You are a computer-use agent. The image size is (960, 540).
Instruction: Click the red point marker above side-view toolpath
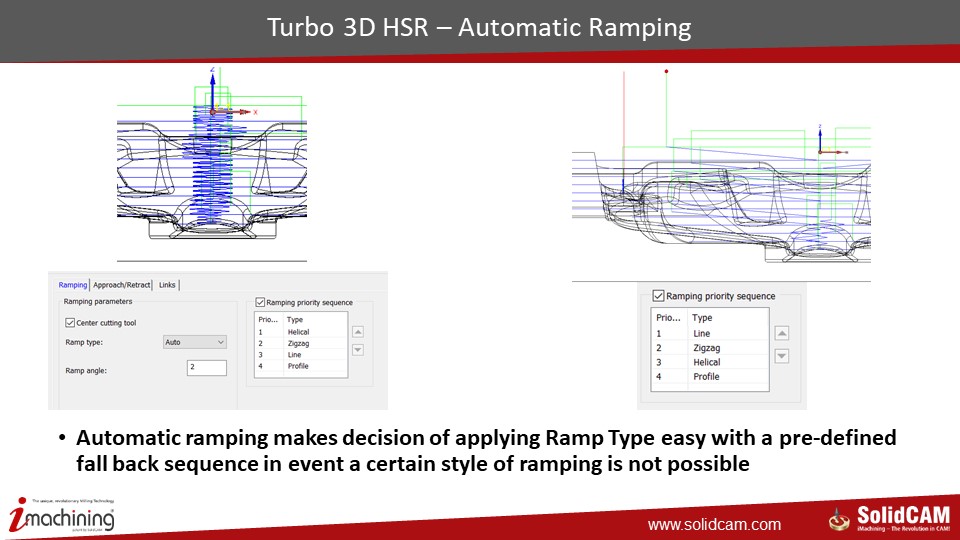pyautogui.click(x=666, y=71)
